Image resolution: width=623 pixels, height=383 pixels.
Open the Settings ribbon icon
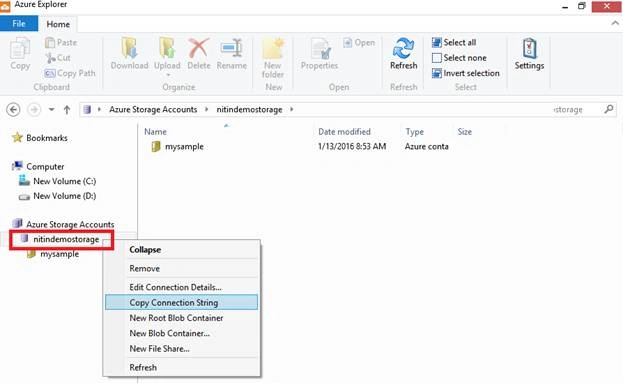529,54
